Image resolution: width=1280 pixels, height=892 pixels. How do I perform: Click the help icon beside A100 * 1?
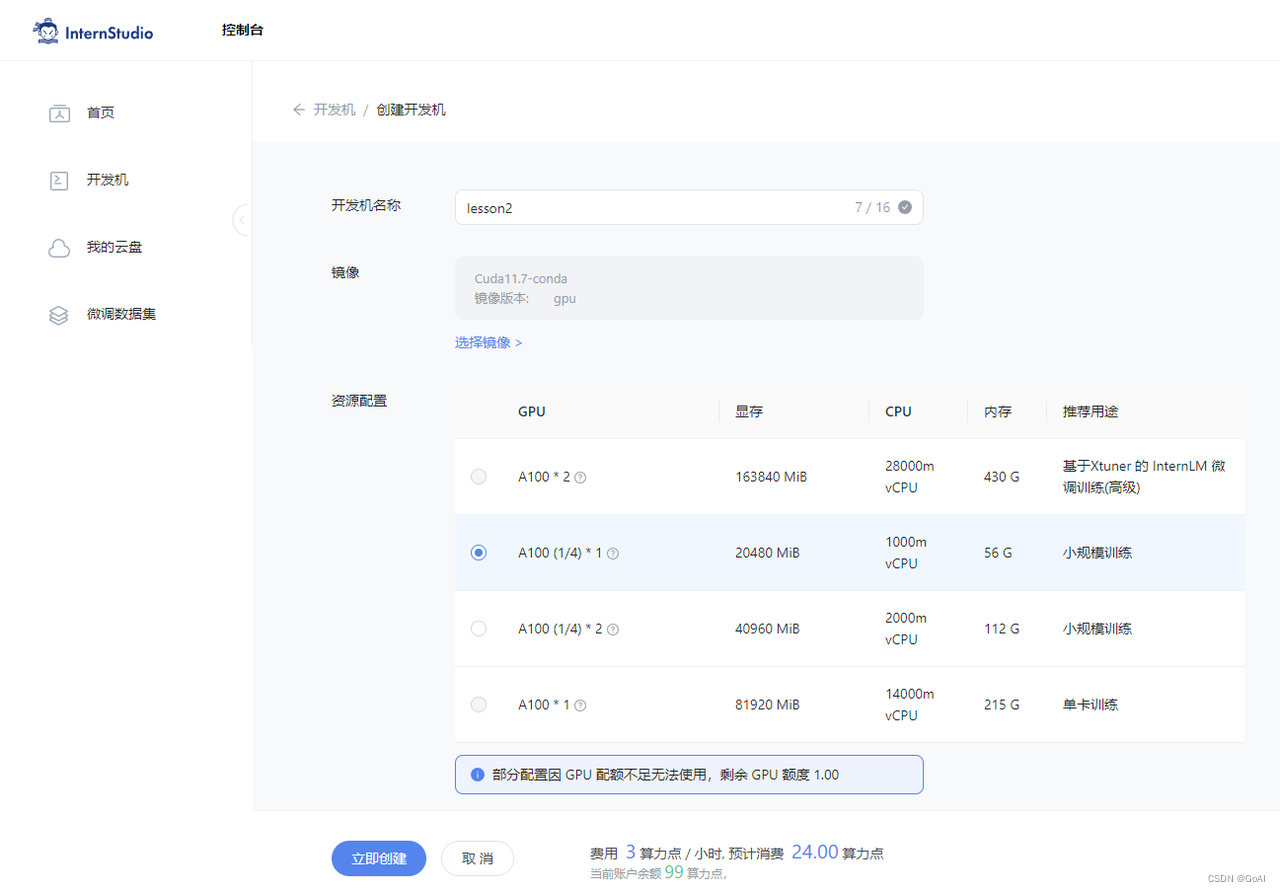click(x=580, y=705)
